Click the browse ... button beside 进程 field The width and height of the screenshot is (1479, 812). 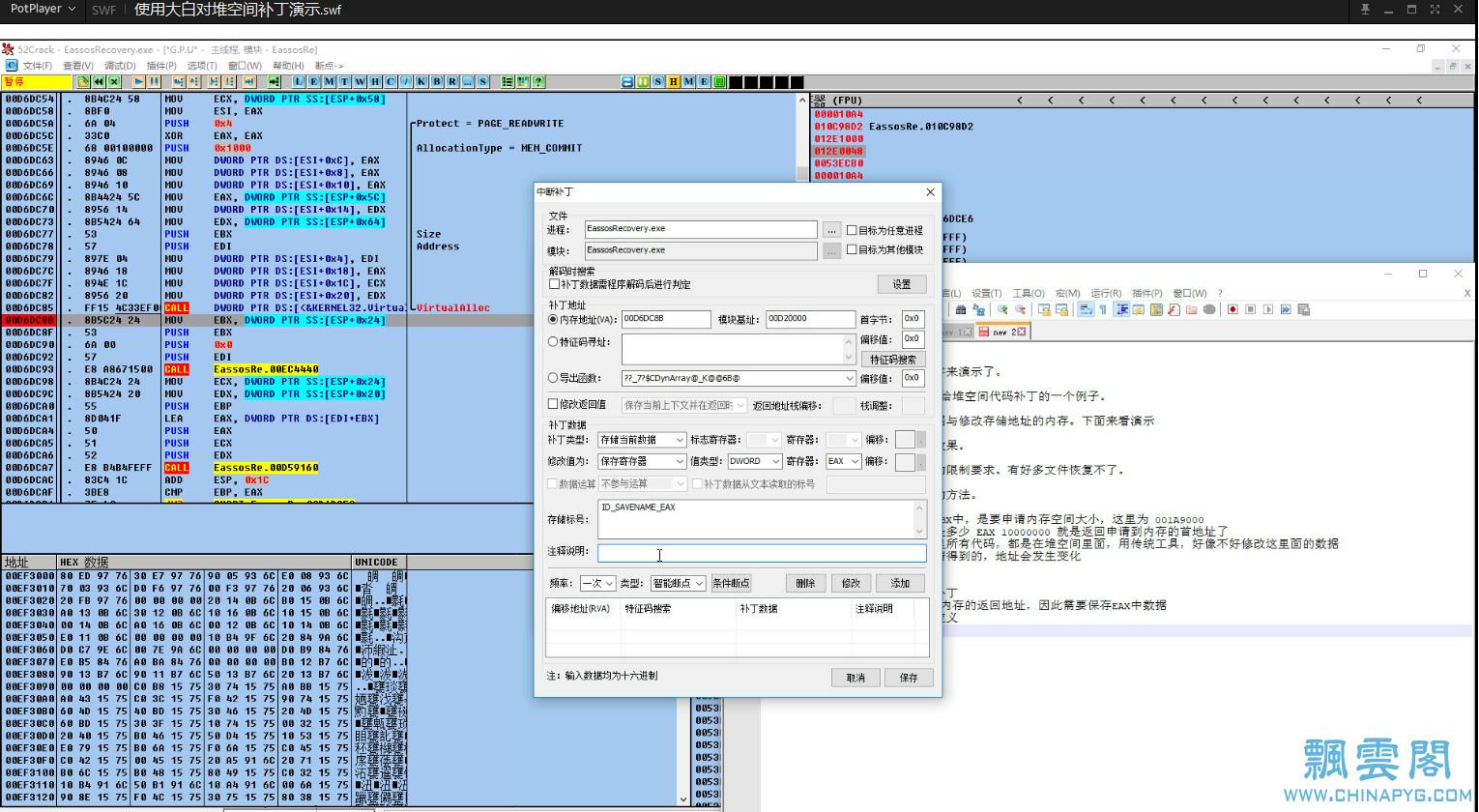[831, 230]
